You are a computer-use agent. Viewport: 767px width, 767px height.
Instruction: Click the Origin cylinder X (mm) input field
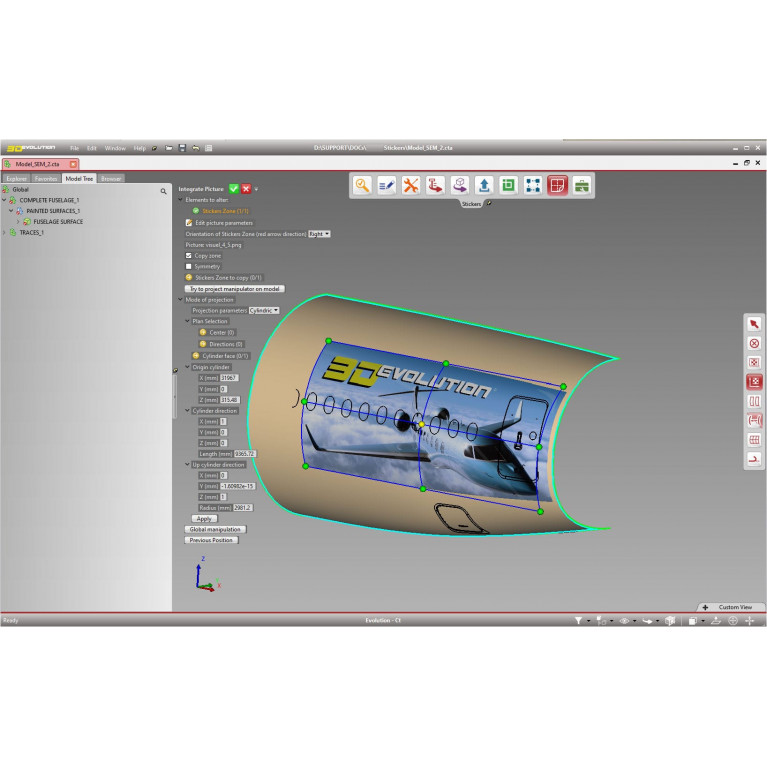coord(229,378)
